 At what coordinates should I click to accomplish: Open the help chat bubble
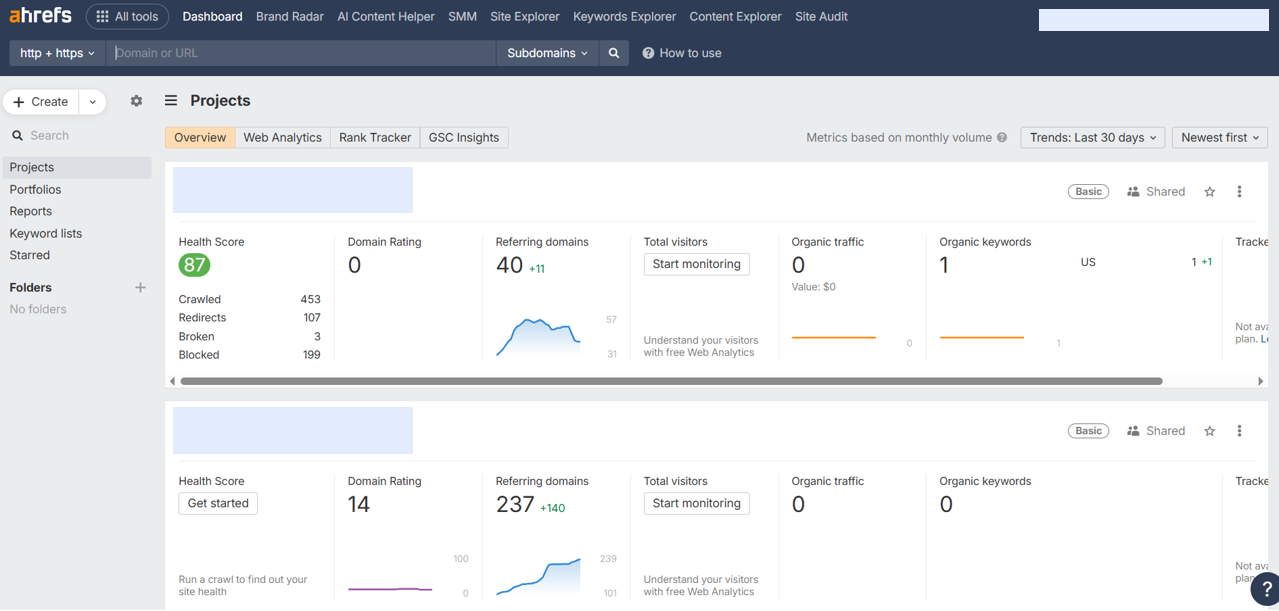click(1264, 590)
